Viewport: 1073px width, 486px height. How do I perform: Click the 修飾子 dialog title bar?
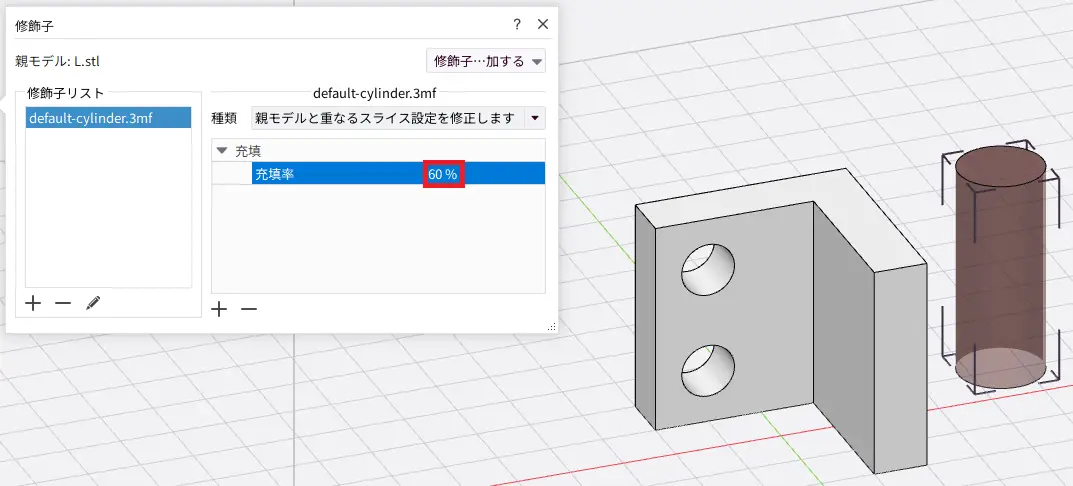250,24
